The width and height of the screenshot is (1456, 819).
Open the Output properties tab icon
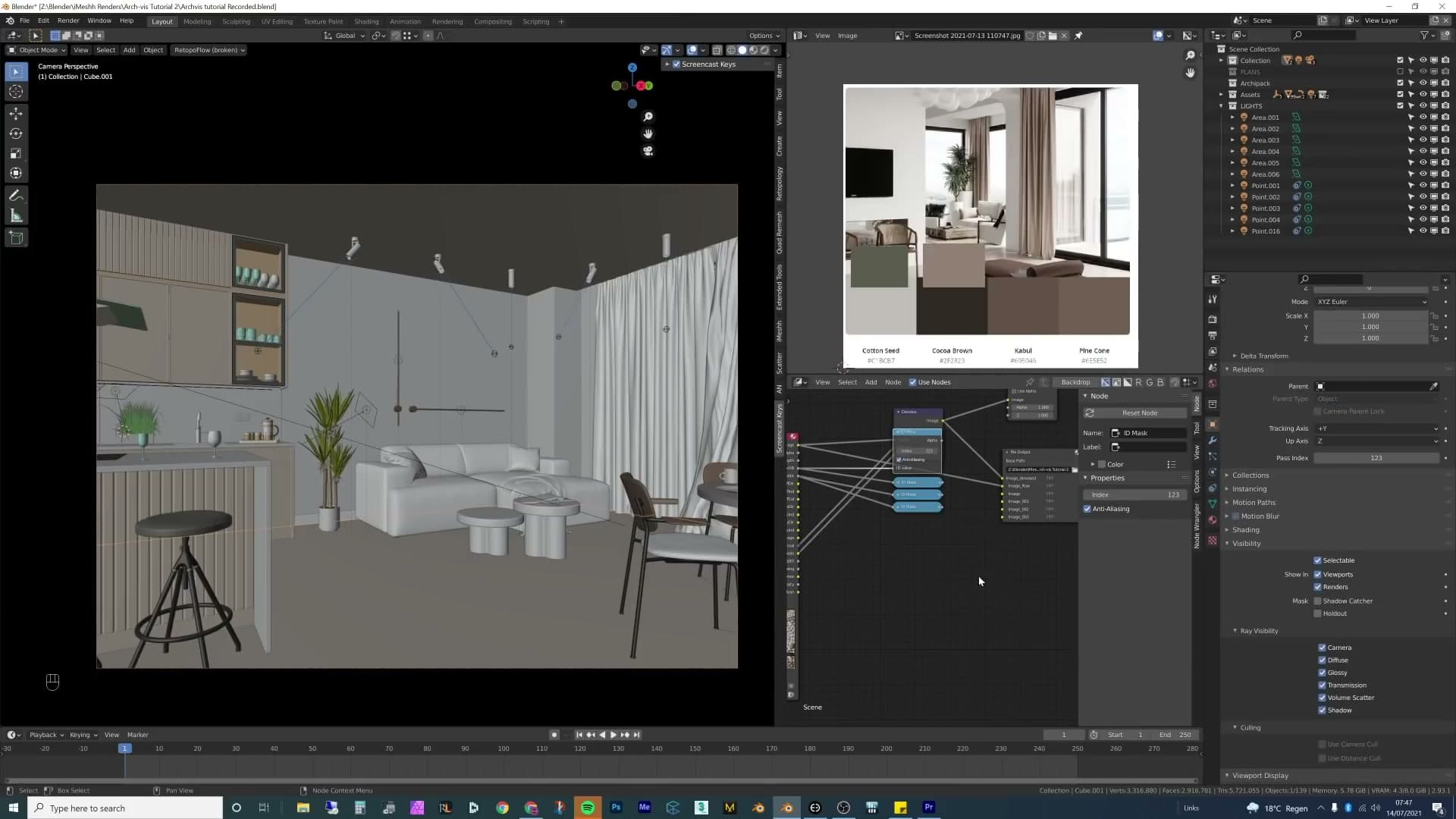(1212, 335)
